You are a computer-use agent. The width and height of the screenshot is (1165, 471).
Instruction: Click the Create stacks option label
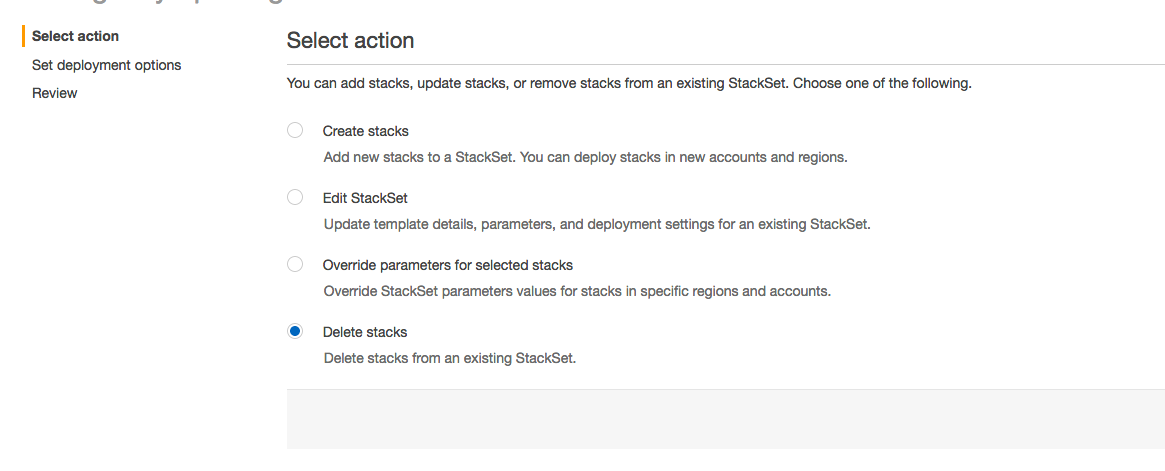click(x=366, y=131)
